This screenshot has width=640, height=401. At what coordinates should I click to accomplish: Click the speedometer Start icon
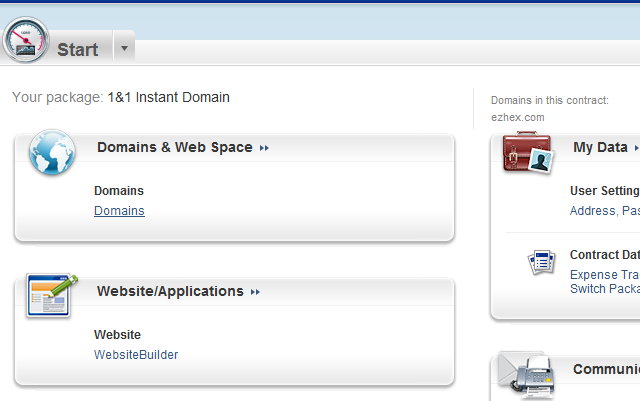click(26, 40)
